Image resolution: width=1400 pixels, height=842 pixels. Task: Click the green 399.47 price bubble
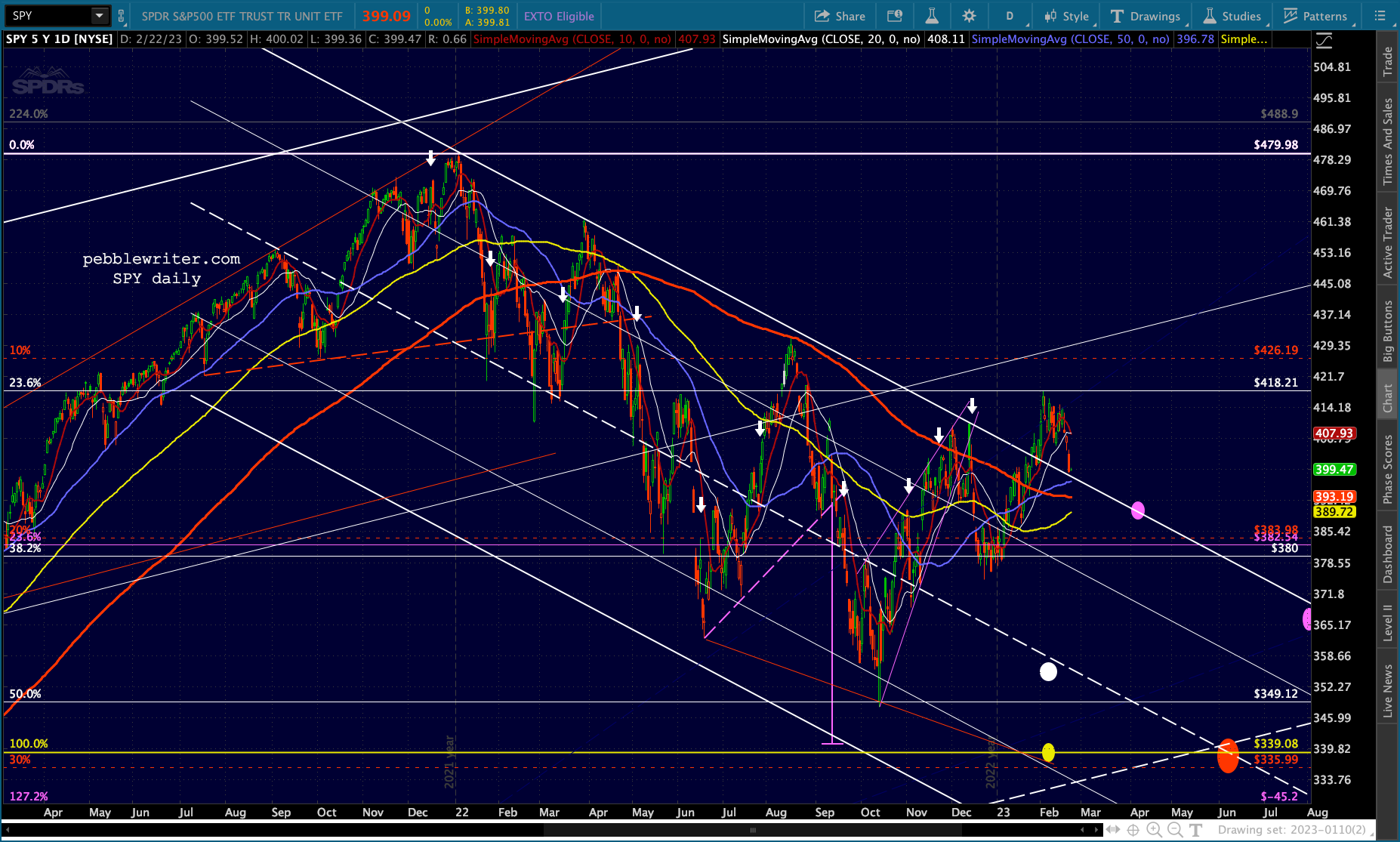(x=1334, y=470)
